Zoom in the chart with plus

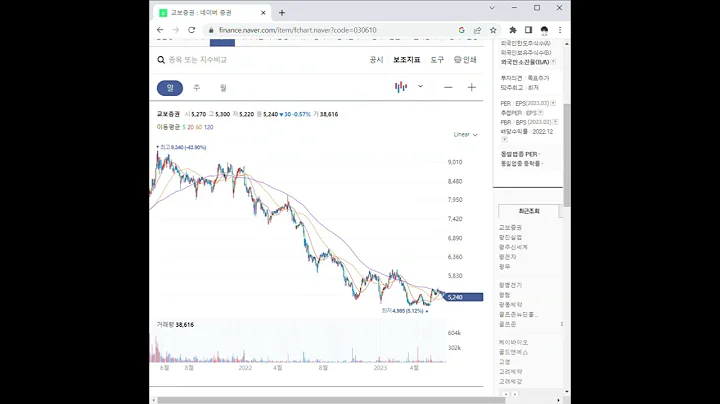point(472,87)
